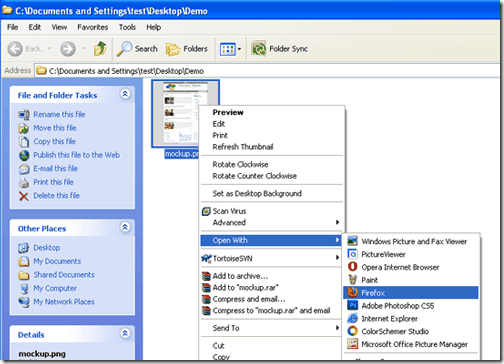Open the File menu
The image size is (504, 364).
point(13,27)
